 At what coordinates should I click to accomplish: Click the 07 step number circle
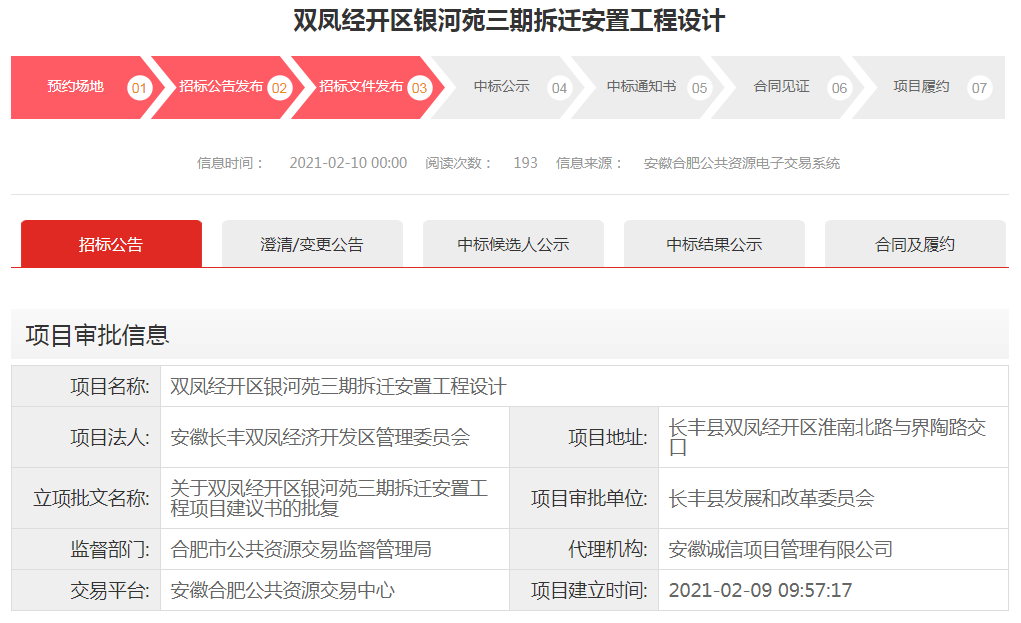pyautogui.click(x=979, y=88)
